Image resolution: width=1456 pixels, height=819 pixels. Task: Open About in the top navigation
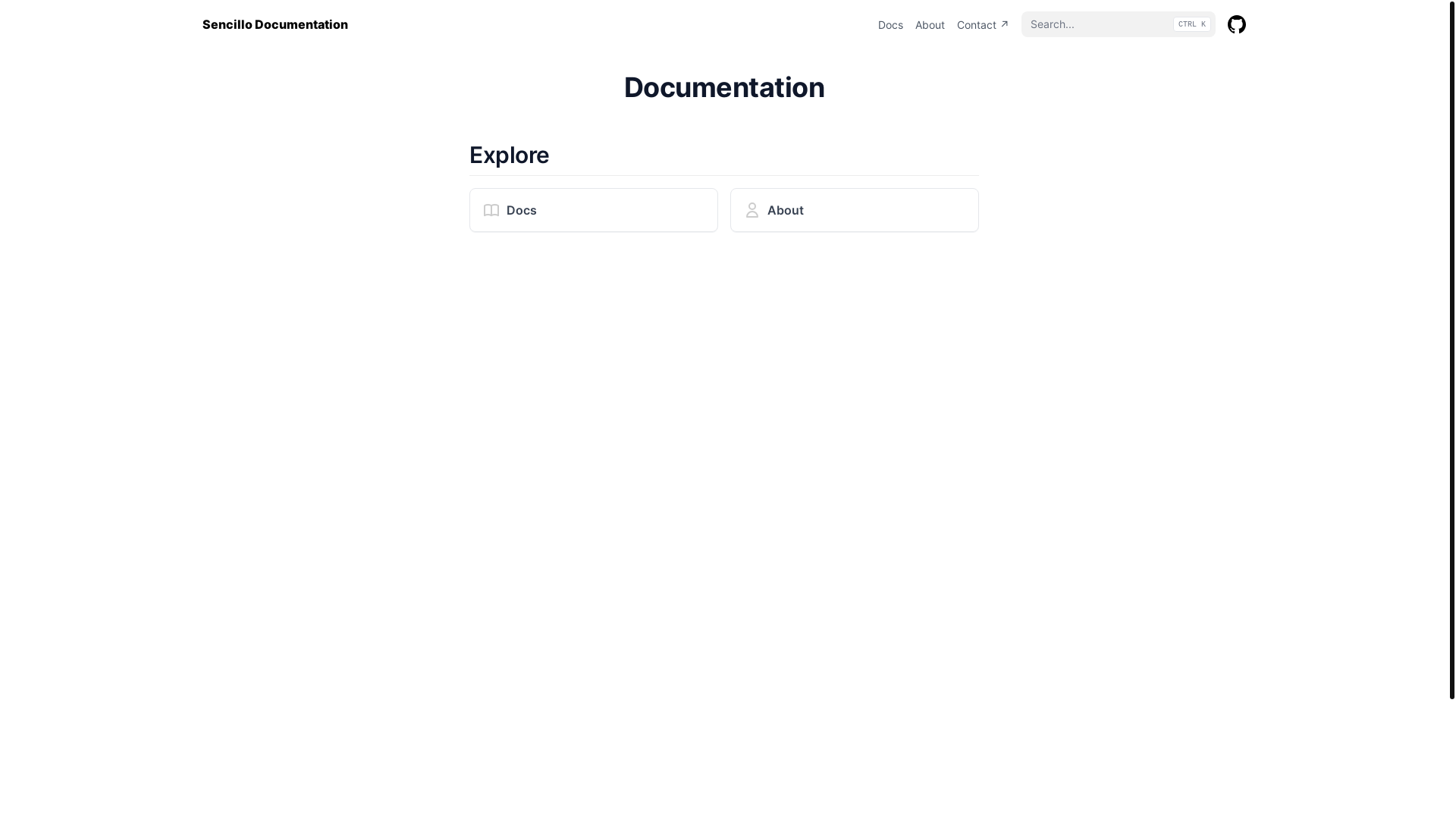pos(930,25)
